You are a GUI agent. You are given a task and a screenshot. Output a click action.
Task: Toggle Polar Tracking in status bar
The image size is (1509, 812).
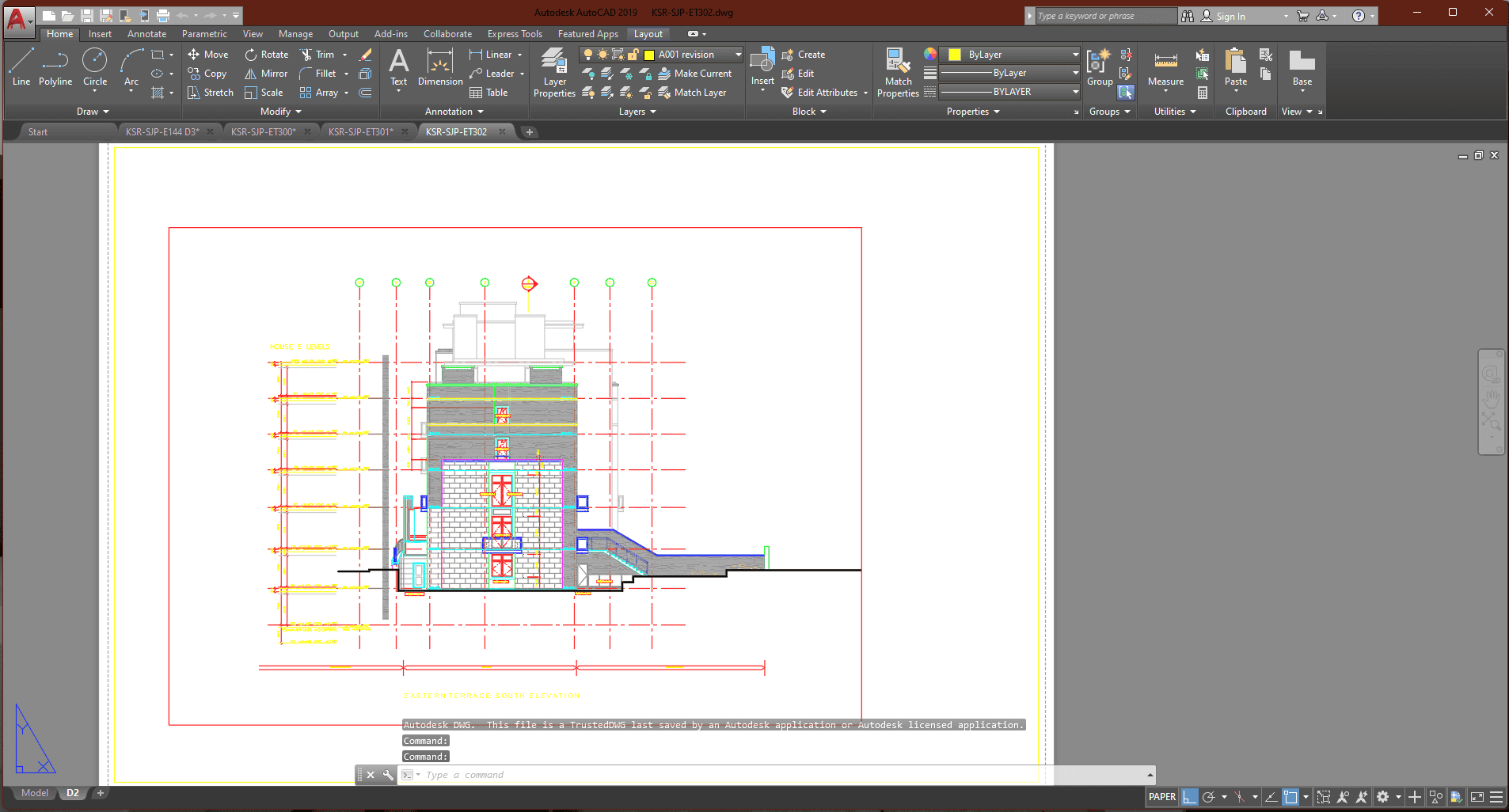pos(1209,797)
